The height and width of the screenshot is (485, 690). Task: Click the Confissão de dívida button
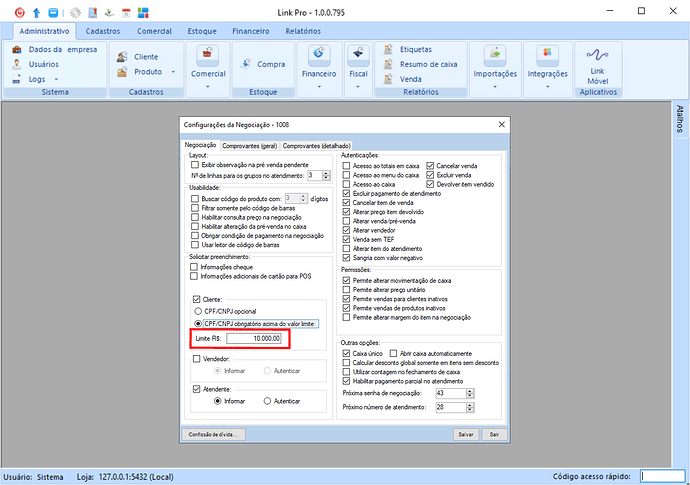(x=213, y=434)
